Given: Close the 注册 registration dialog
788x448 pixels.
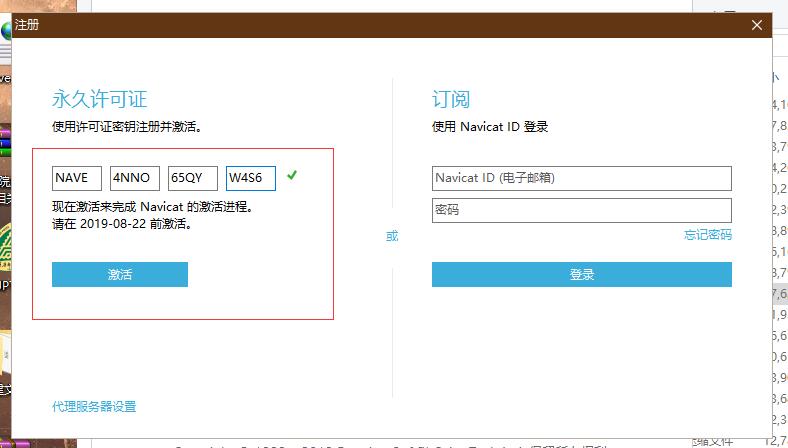Looking at the screenshot, I should pyautogui.click(x=757, y=25).
